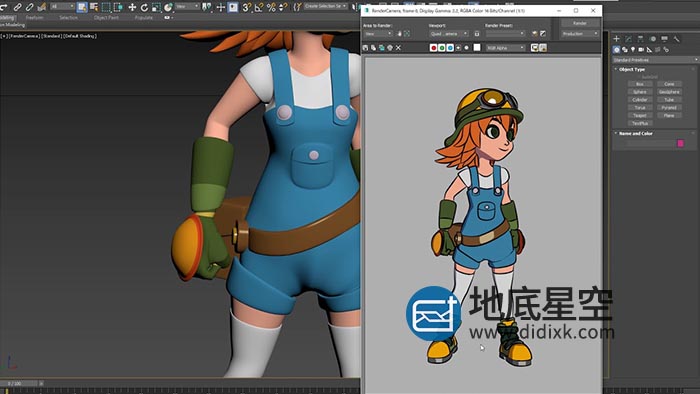Open the Environment and Effects dialog icon

point(543,34)
